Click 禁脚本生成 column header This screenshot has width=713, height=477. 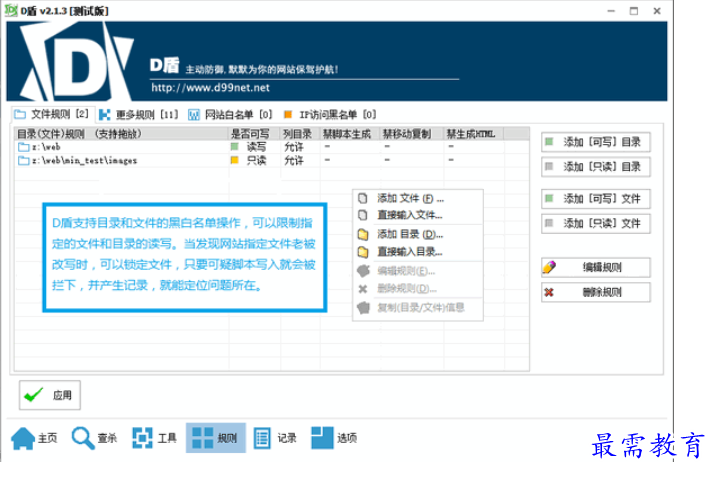[350, 134]
